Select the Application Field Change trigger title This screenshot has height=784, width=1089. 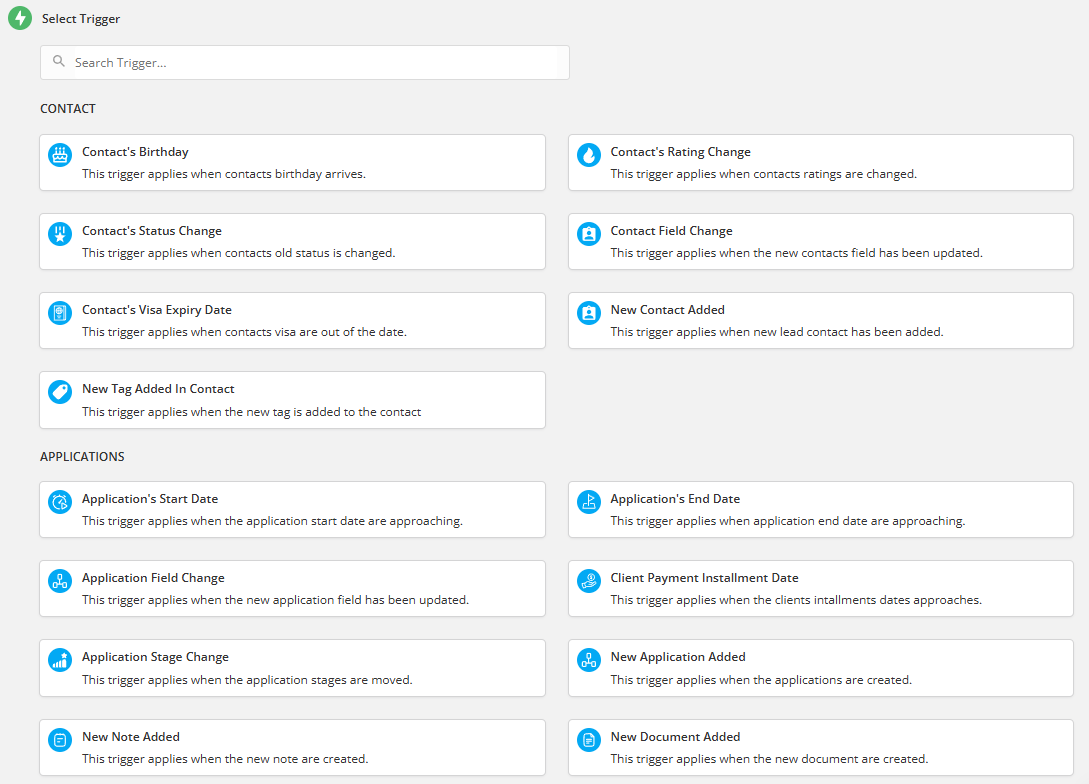[153, 578]
